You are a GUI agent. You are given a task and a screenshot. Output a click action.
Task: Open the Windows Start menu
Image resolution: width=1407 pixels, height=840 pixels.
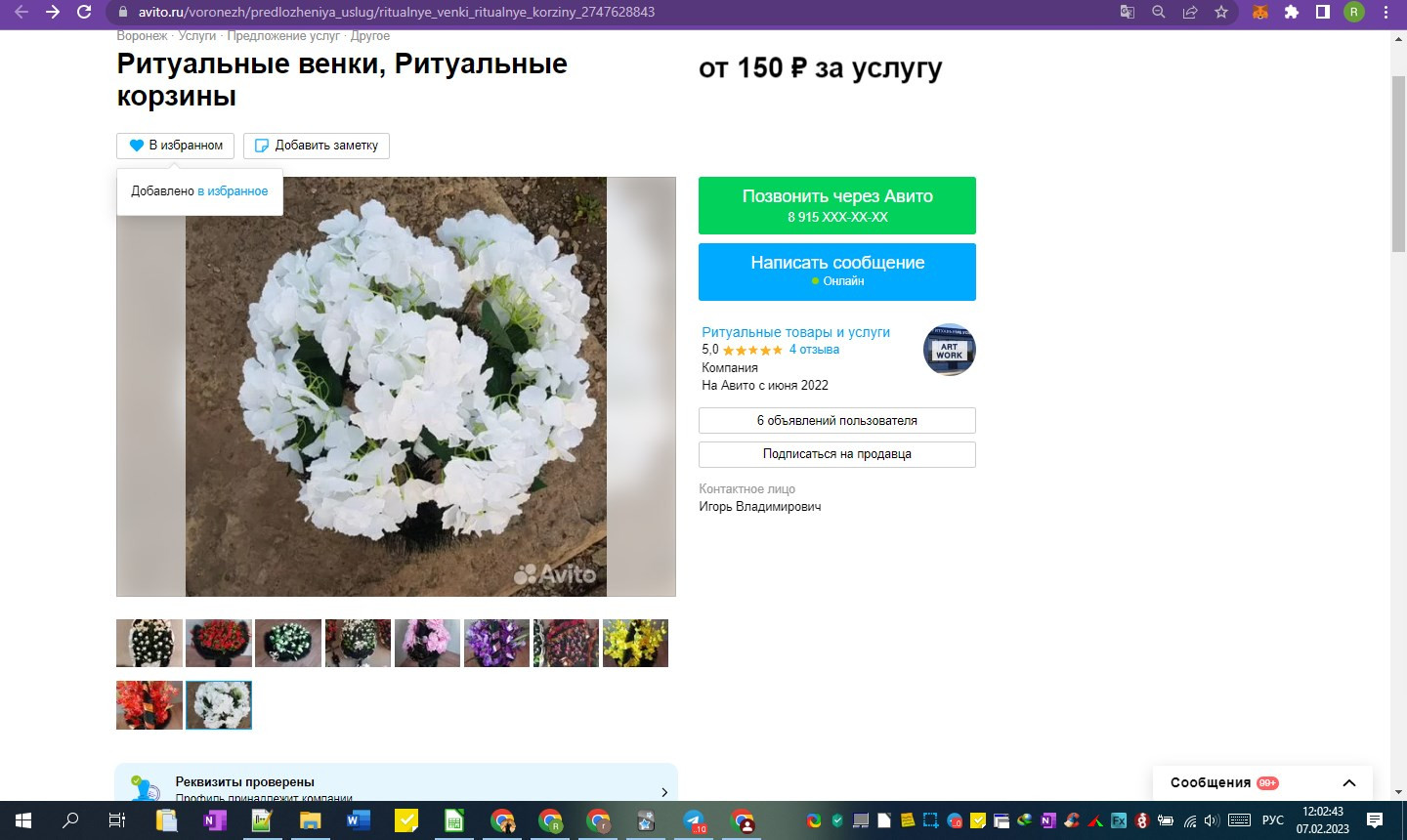[x=23, y=820]
